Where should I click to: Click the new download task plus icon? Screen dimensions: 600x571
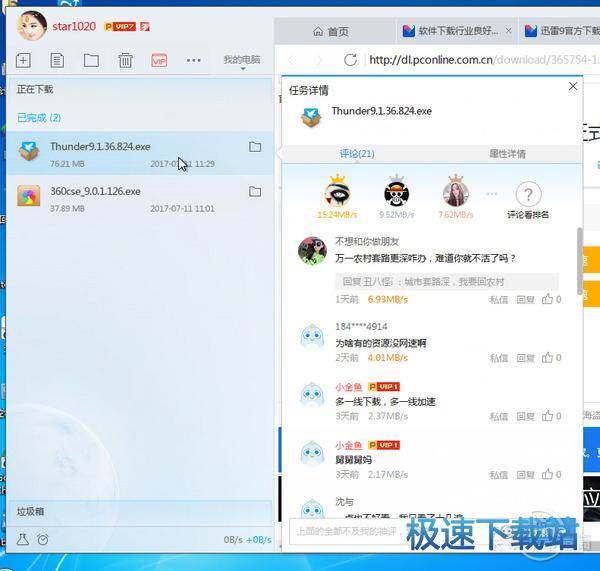23,60
